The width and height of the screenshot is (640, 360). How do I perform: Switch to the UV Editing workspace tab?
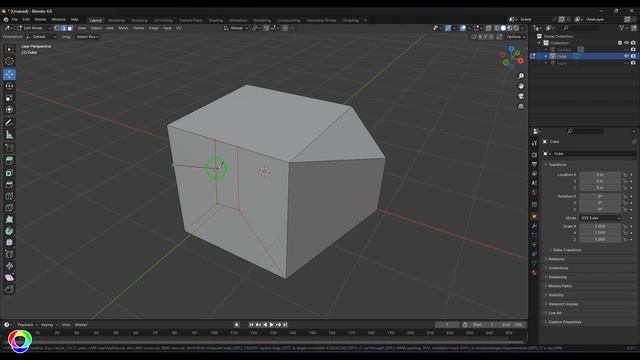click(x=163, y=20)
